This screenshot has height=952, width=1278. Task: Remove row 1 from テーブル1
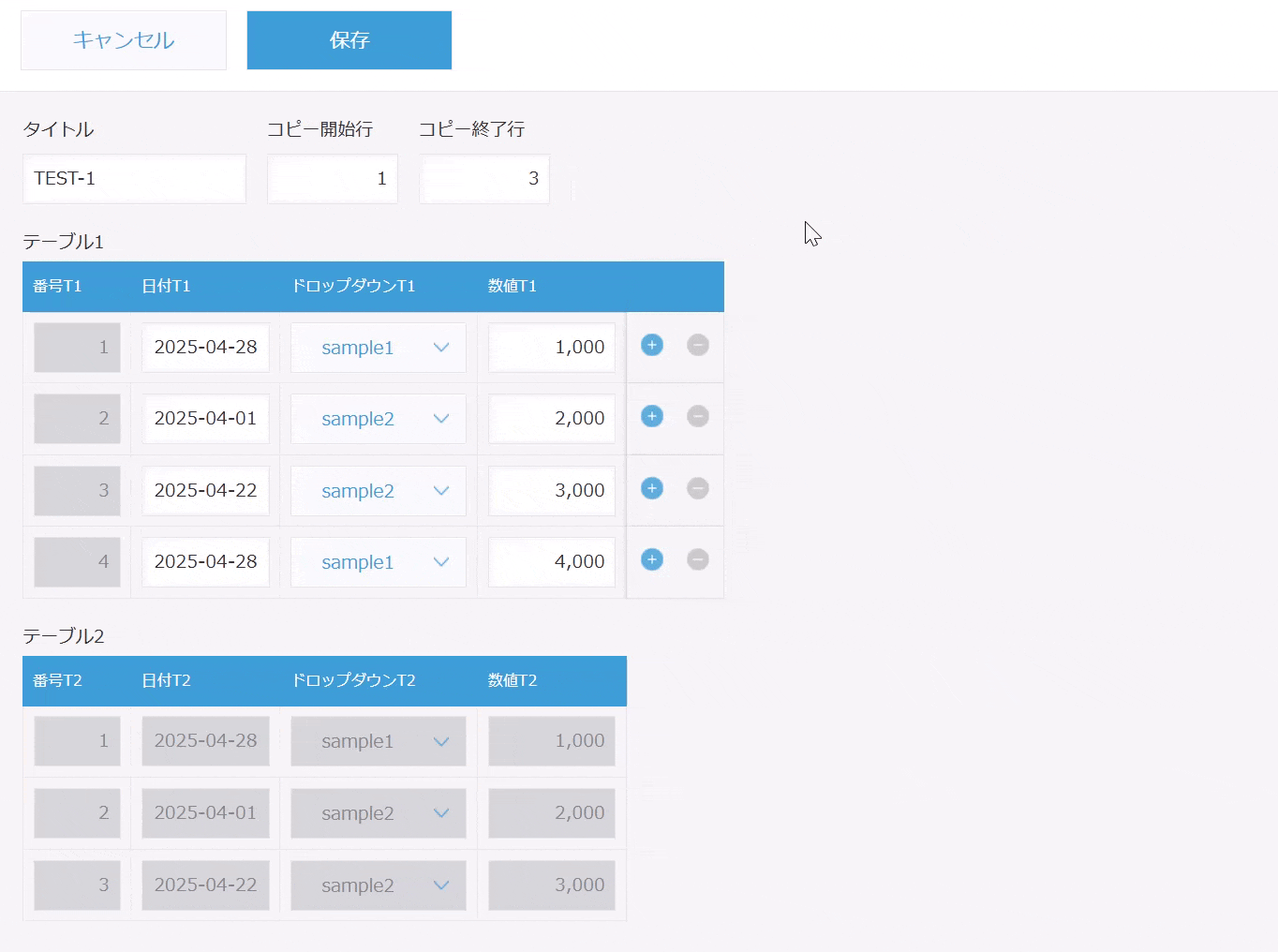coord(698,346)
